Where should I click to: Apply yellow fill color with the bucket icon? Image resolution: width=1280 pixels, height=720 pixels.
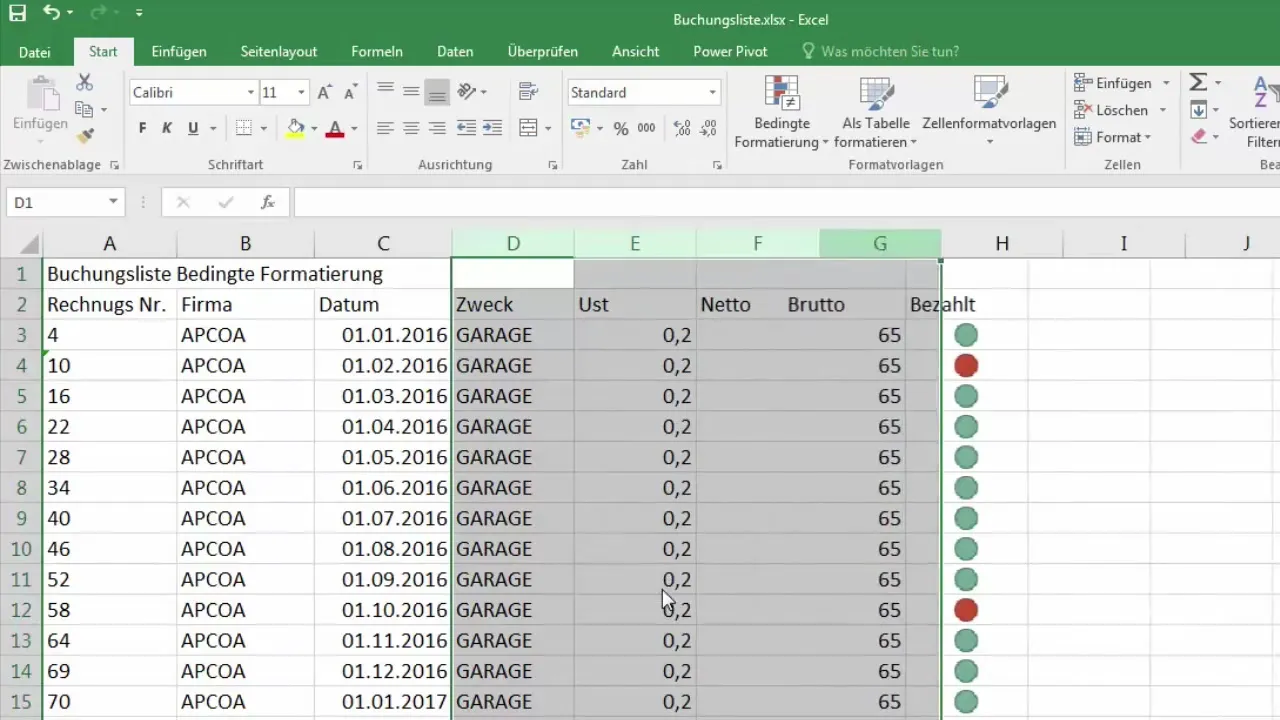coord(295,128)
